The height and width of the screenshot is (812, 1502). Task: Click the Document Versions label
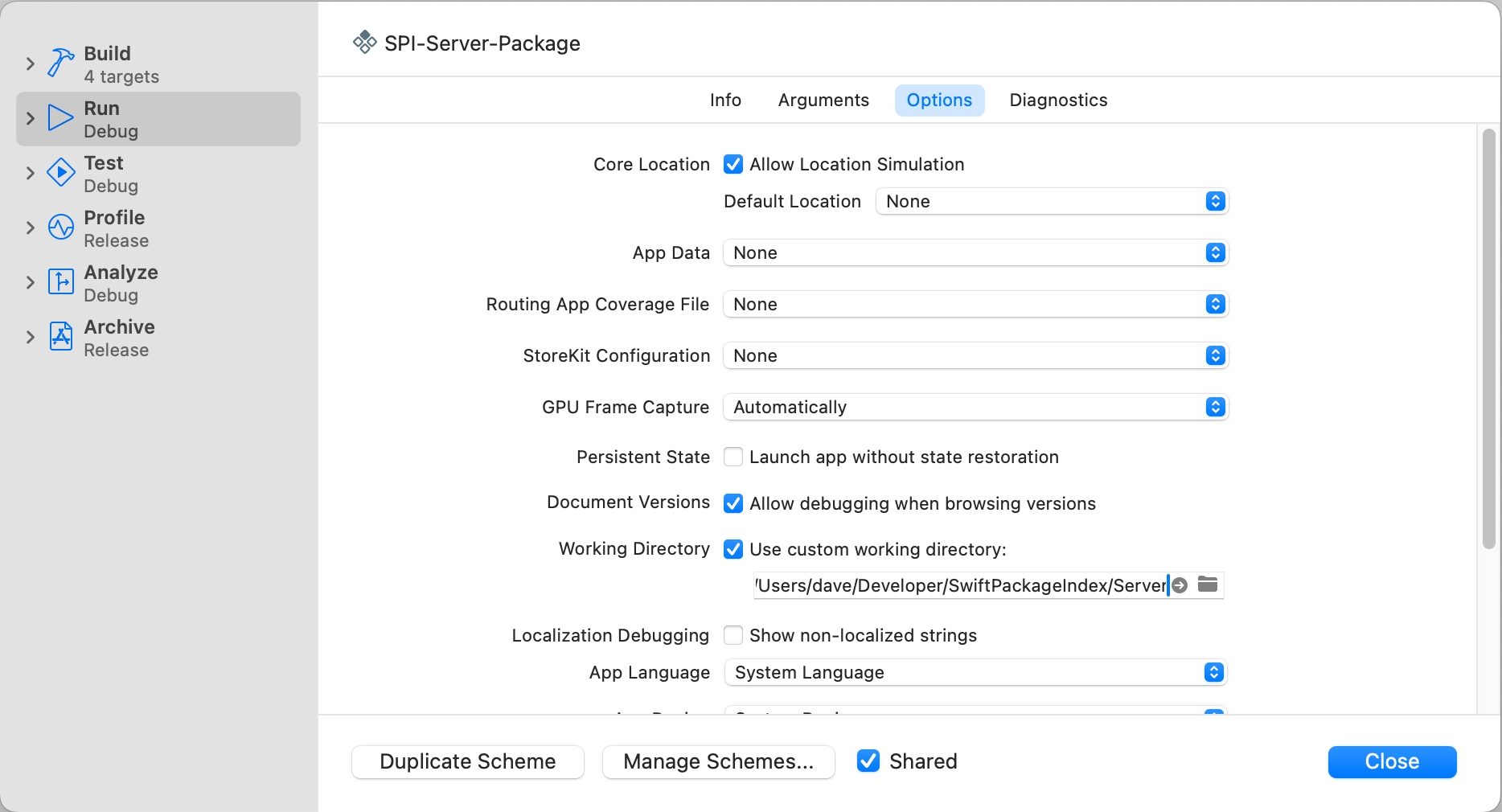point(628,502)
